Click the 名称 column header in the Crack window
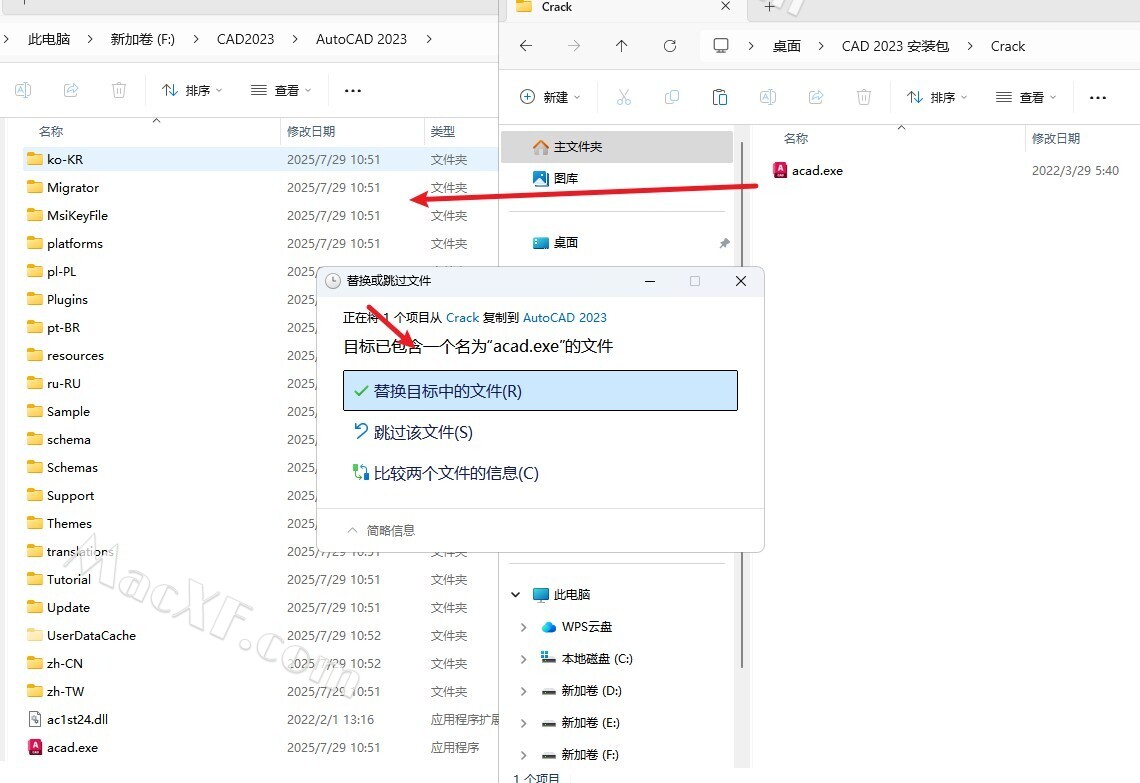 pyautogui.click(x=796, y=138)
